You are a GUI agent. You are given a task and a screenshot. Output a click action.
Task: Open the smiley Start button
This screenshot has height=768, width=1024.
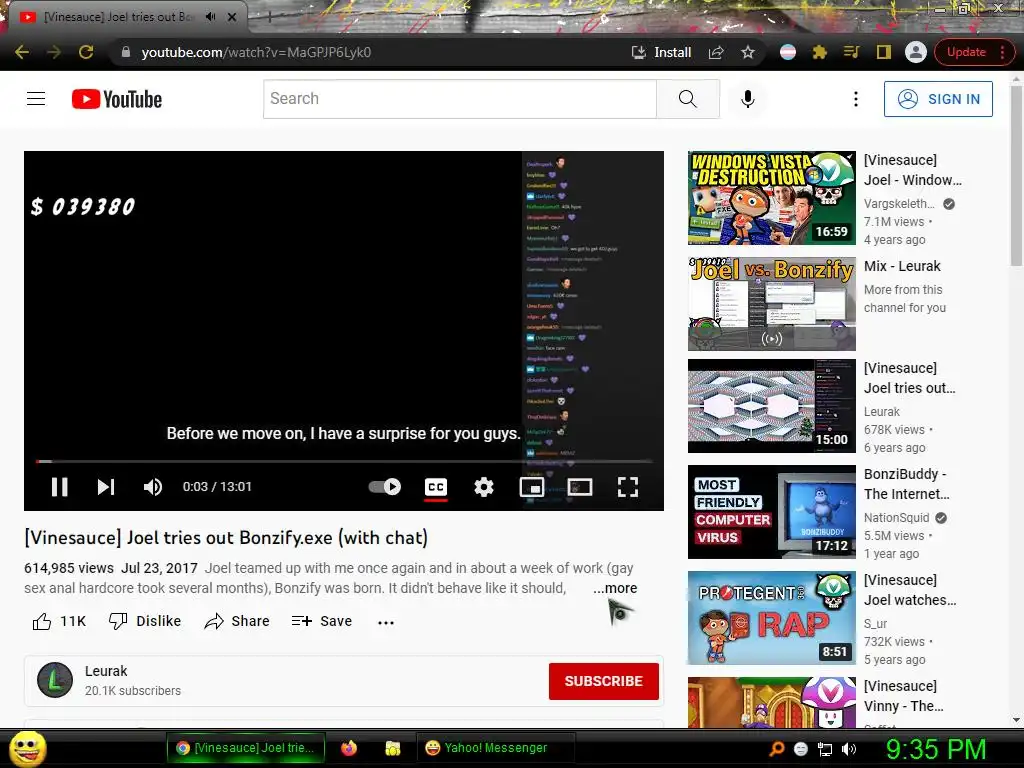(x=27, y=748)
